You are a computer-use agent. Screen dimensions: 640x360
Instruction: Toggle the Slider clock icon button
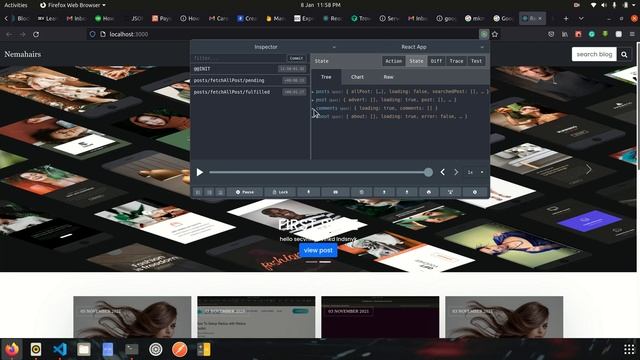point(361,192)
